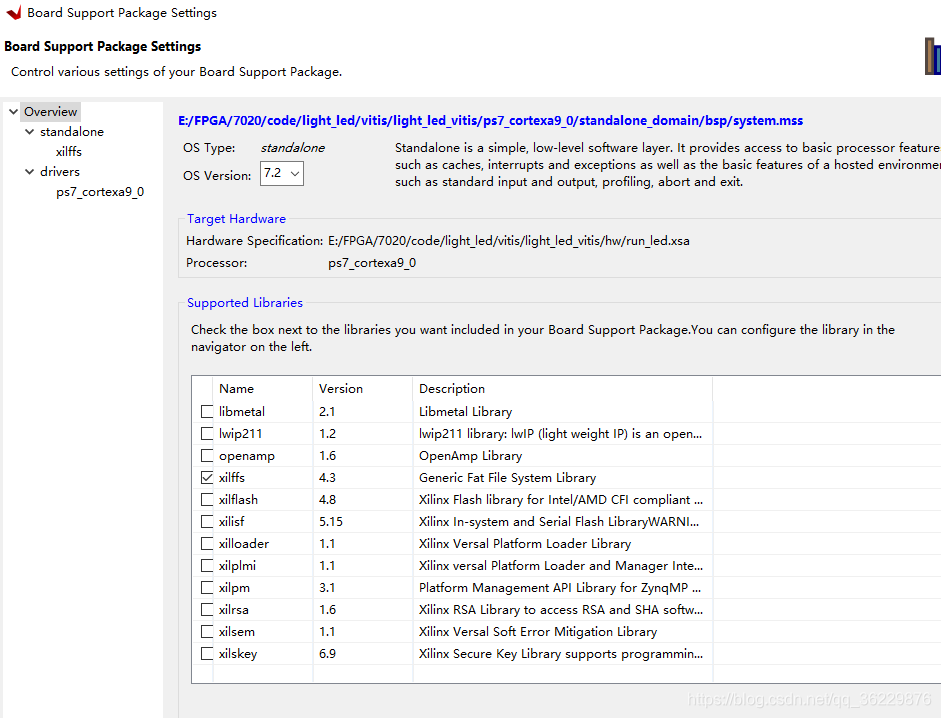This screenshot has width=941, height=718.
Task: Select drivers in the navigator tree
Action: pyautogui.click(x=60, y=172)
